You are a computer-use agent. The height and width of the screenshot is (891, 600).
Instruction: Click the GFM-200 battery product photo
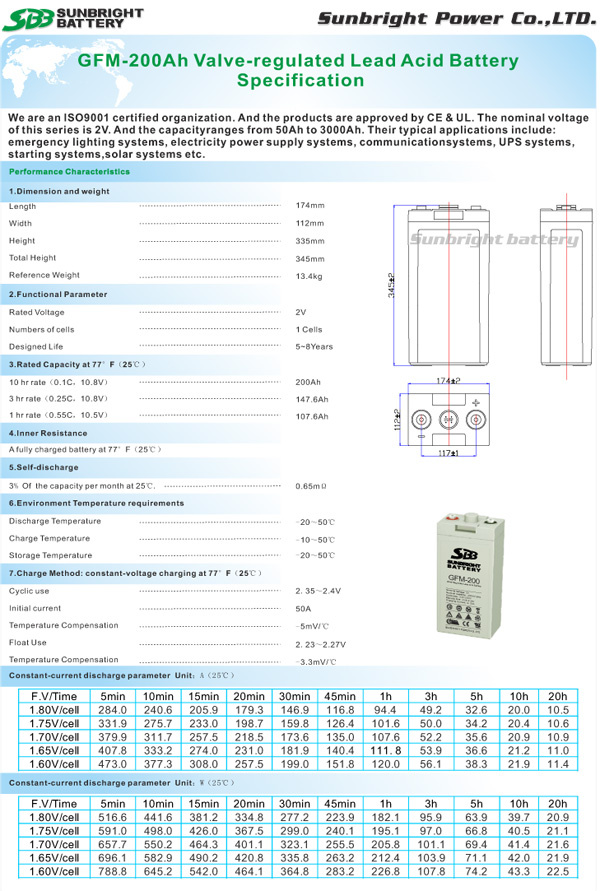coord(470,575)
